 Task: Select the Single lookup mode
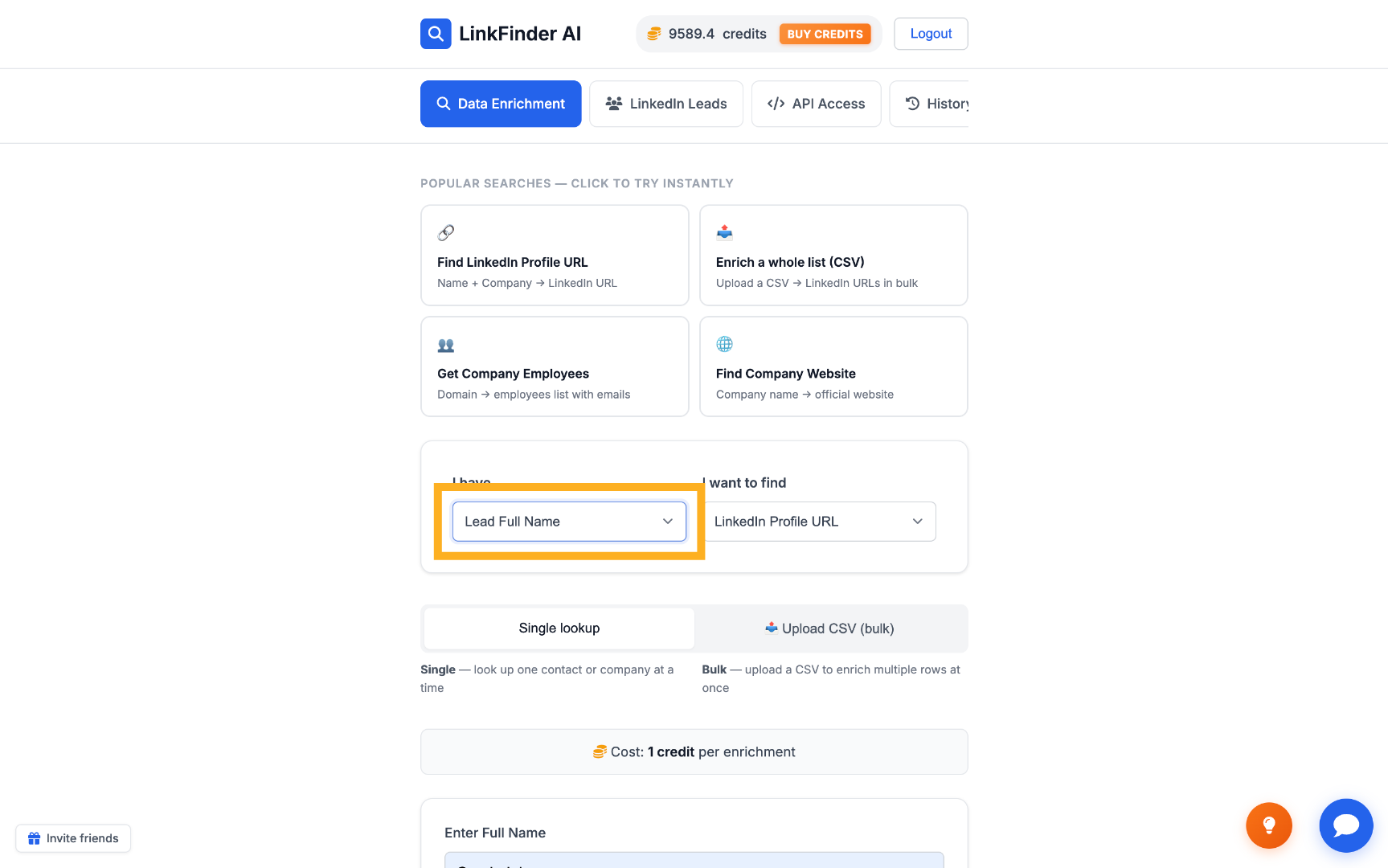[x=559, y=628]
